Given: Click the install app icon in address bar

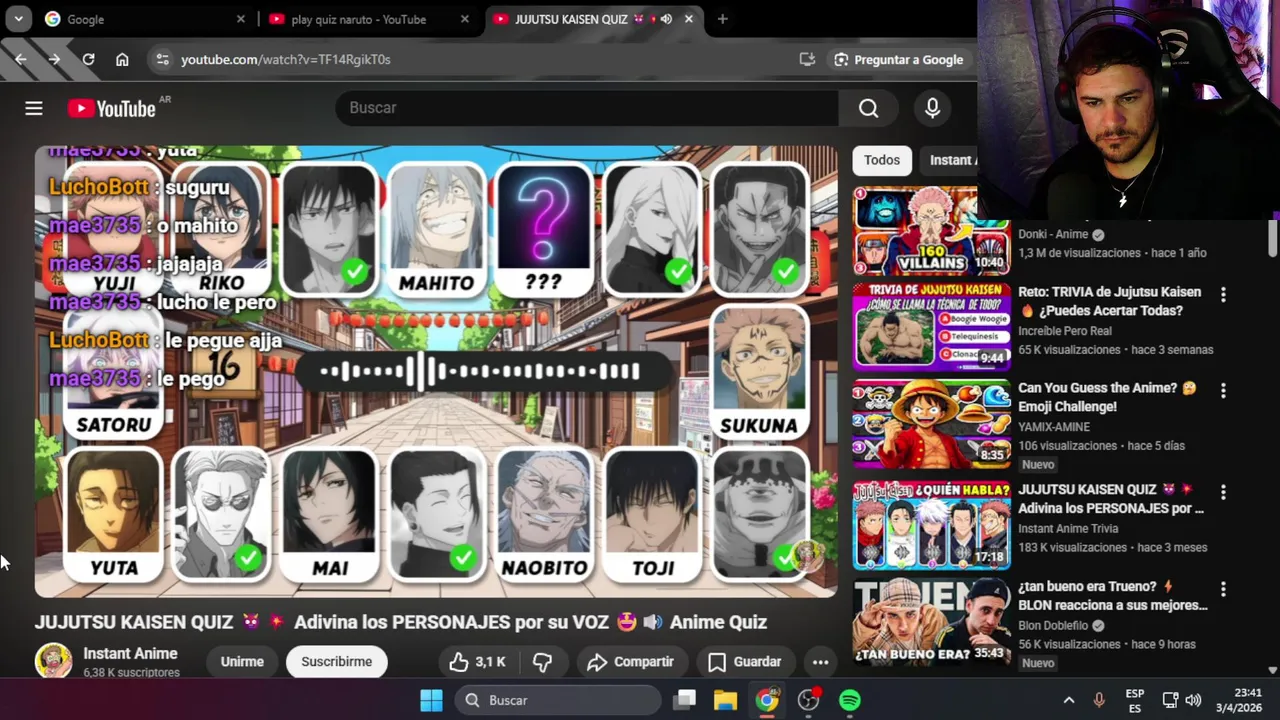Looking at the screenshot, I should coord(807,59).
